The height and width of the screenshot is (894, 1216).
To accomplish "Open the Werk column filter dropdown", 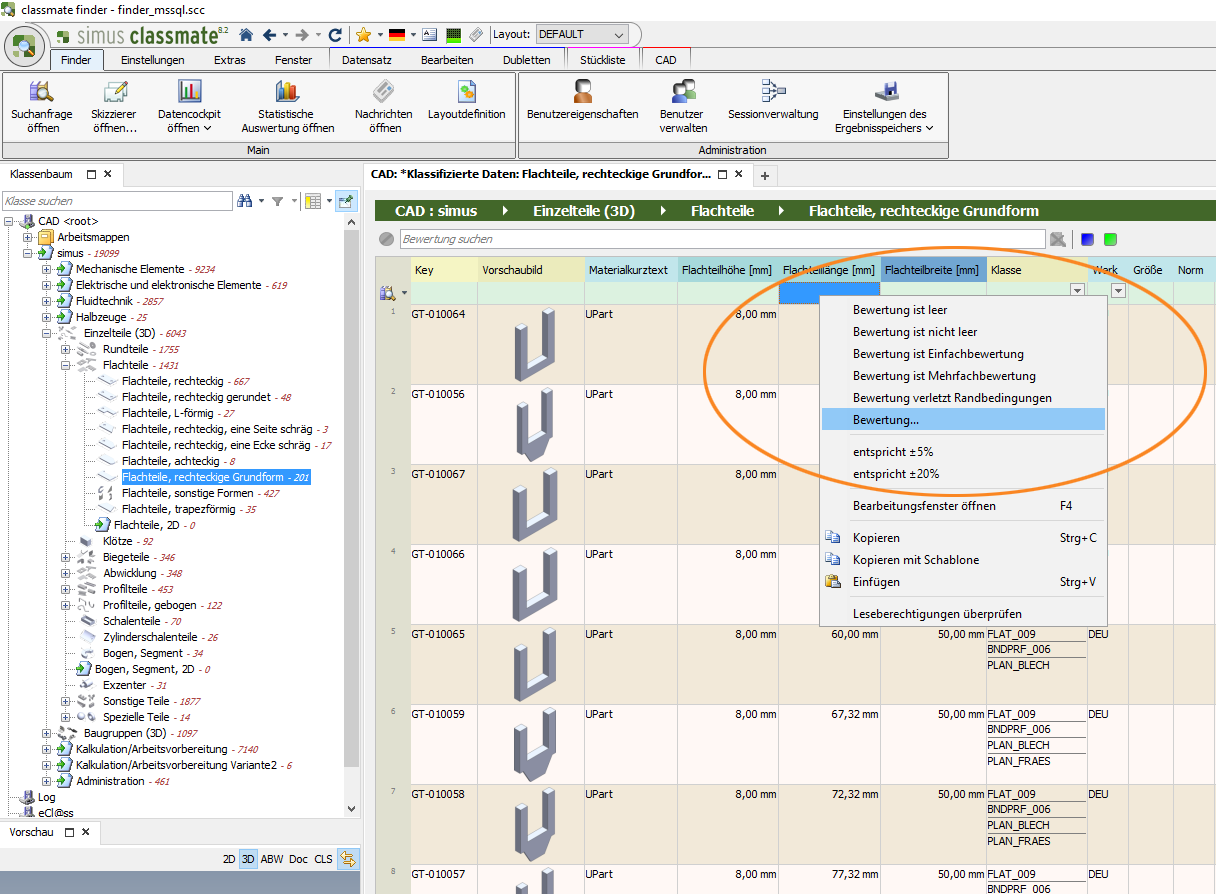I will [1119, 291].
